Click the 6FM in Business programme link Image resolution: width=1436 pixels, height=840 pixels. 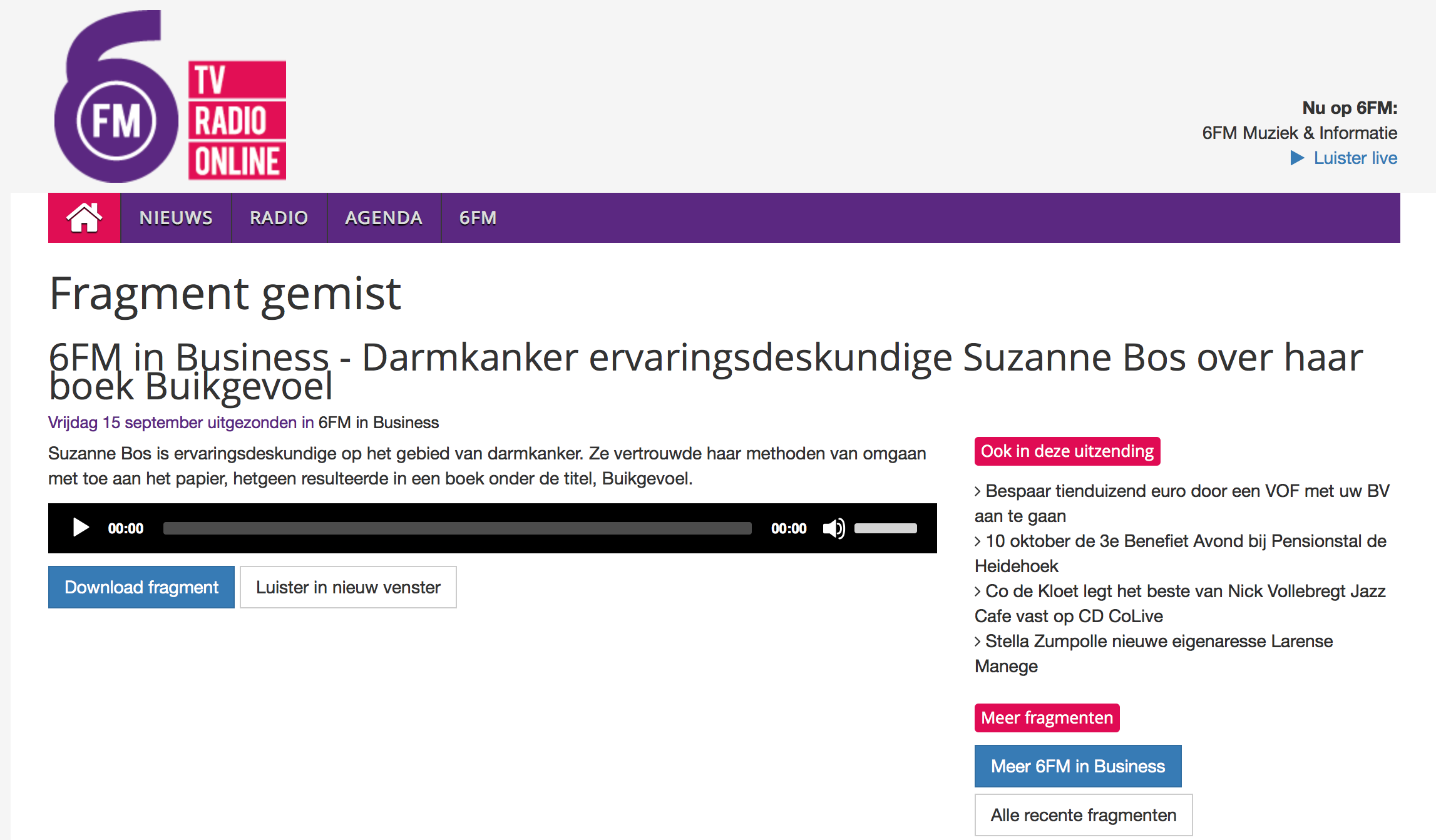click(379, 423)
